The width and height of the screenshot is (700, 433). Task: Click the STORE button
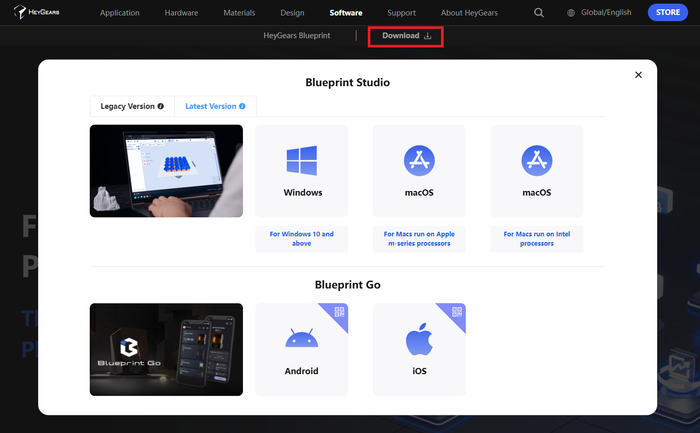[x=668, y=12]
